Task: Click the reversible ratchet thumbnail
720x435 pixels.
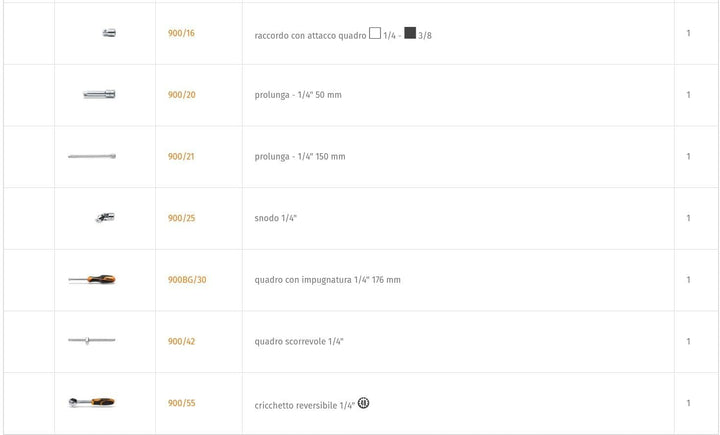Action: point(91,402)
